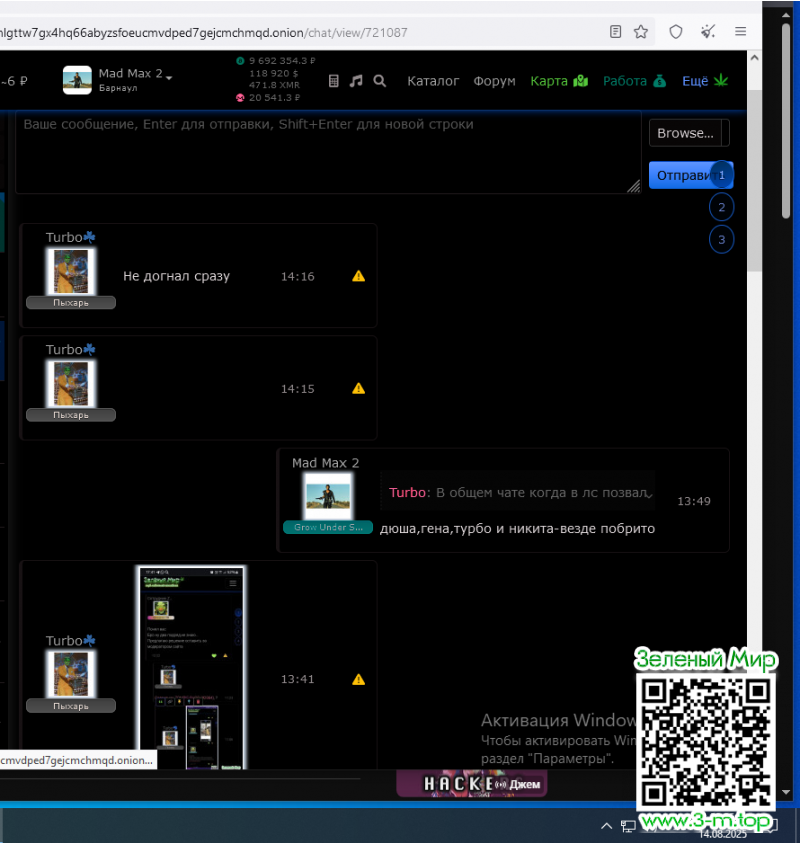Show hidden icons in the system tray
This screenshot has width=800, height=843.
point(606,826)
